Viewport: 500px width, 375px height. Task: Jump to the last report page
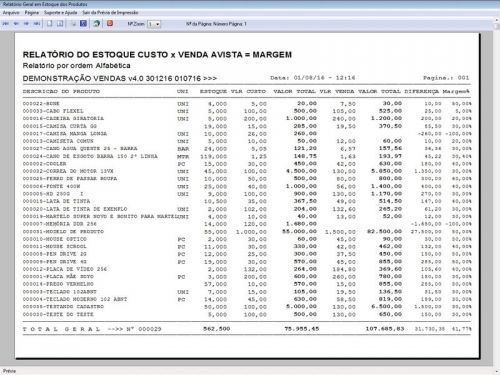(37, 24)
